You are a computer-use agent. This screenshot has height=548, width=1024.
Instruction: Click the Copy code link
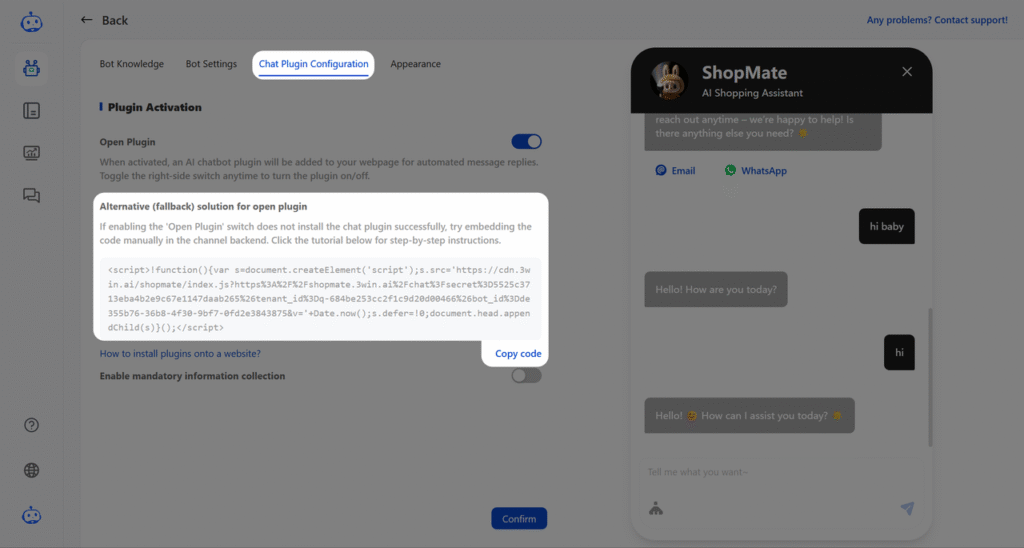518,353
